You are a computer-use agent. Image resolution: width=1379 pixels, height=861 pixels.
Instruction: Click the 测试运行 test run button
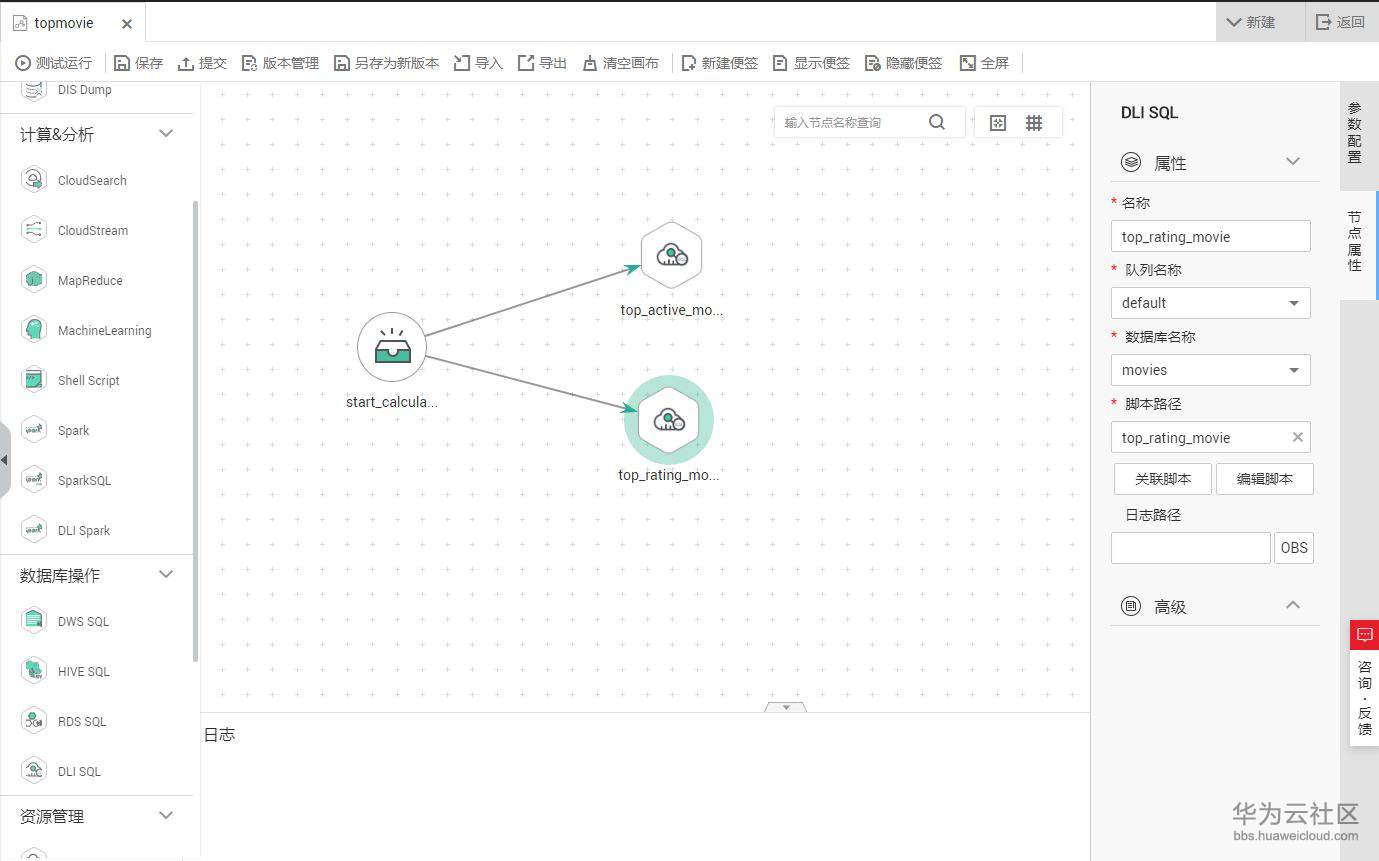53,63
